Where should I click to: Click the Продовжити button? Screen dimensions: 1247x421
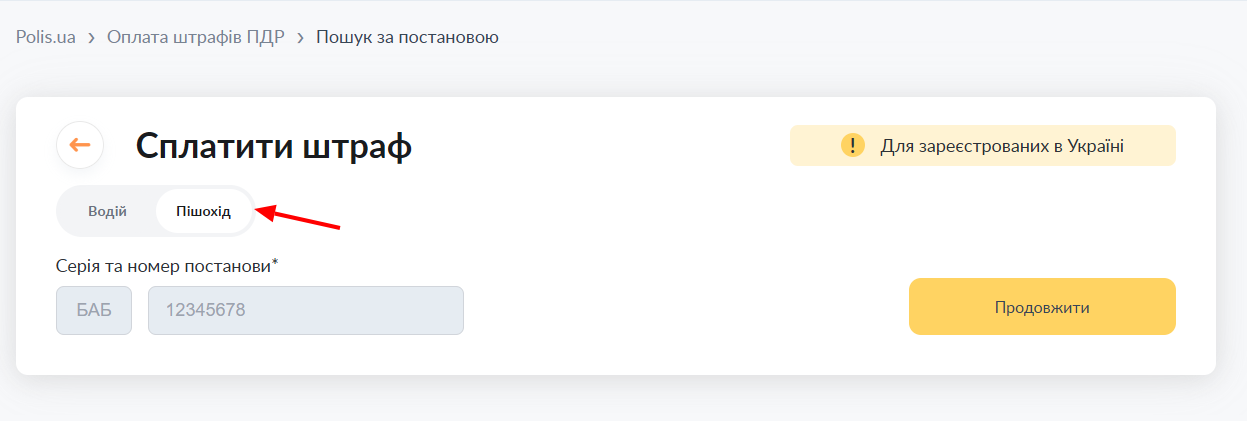click(1042, 307)
